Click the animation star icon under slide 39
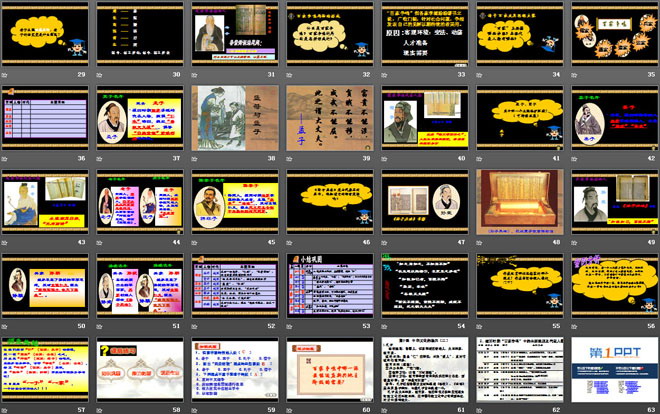 [289, 159]
